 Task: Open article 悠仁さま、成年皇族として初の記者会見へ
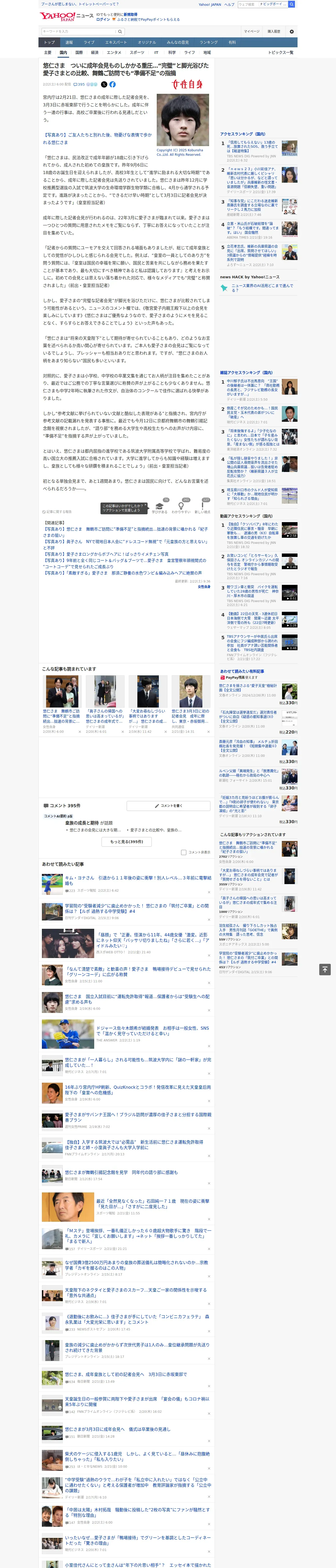pos(126,1374)
